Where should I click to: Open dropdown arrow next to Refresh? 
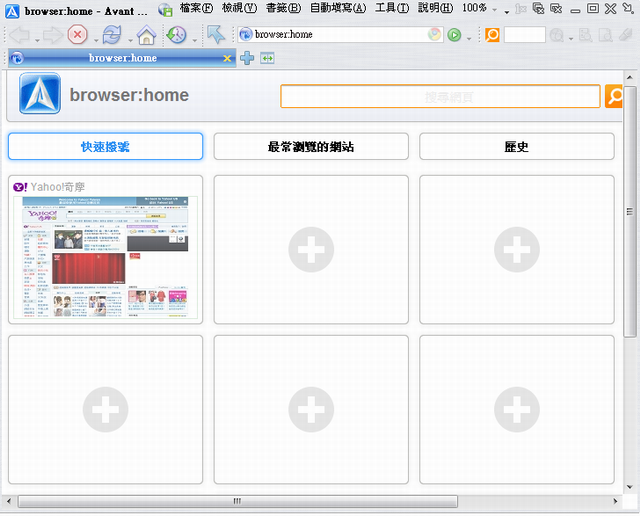128,37
